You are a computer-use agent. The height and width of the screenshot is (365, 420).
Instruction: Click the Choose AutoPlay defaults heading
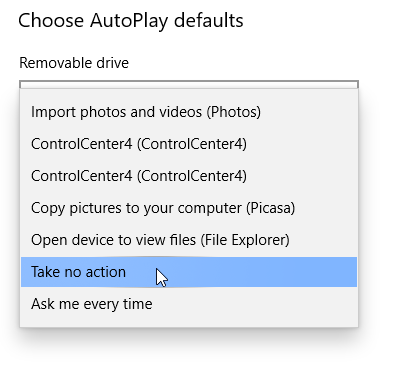[x=131, y=21]
